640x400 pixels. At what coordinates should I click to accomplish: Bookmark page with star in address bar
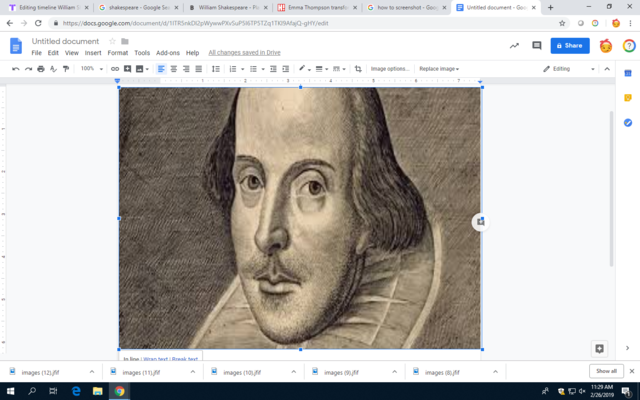(562, 23)
